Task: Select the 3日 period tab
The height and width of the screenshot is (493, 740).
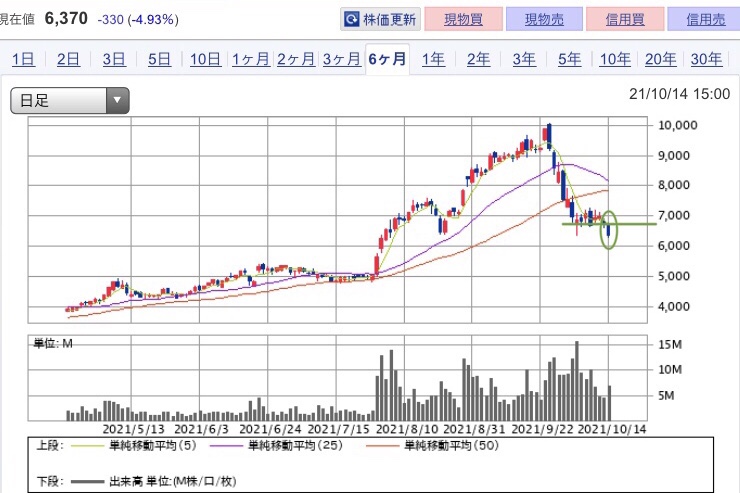Action: click(x=114, y=59)
